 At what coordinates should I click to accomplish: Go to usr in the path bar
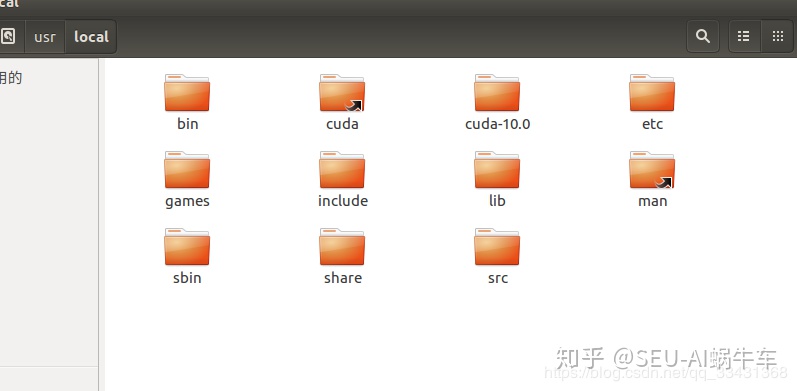tap(45, 37)
